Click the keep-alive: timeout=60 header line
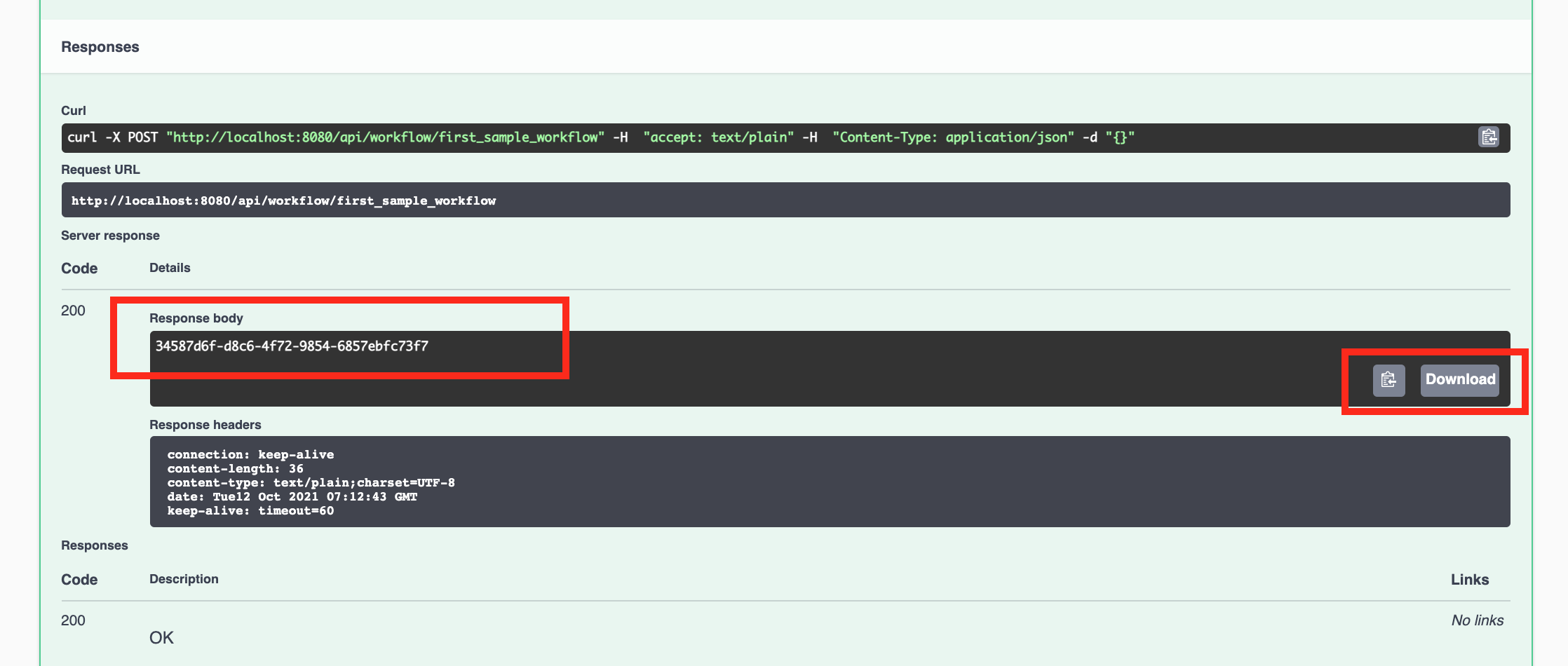This screenshot has height=666, width=1568. click(250, 511)
